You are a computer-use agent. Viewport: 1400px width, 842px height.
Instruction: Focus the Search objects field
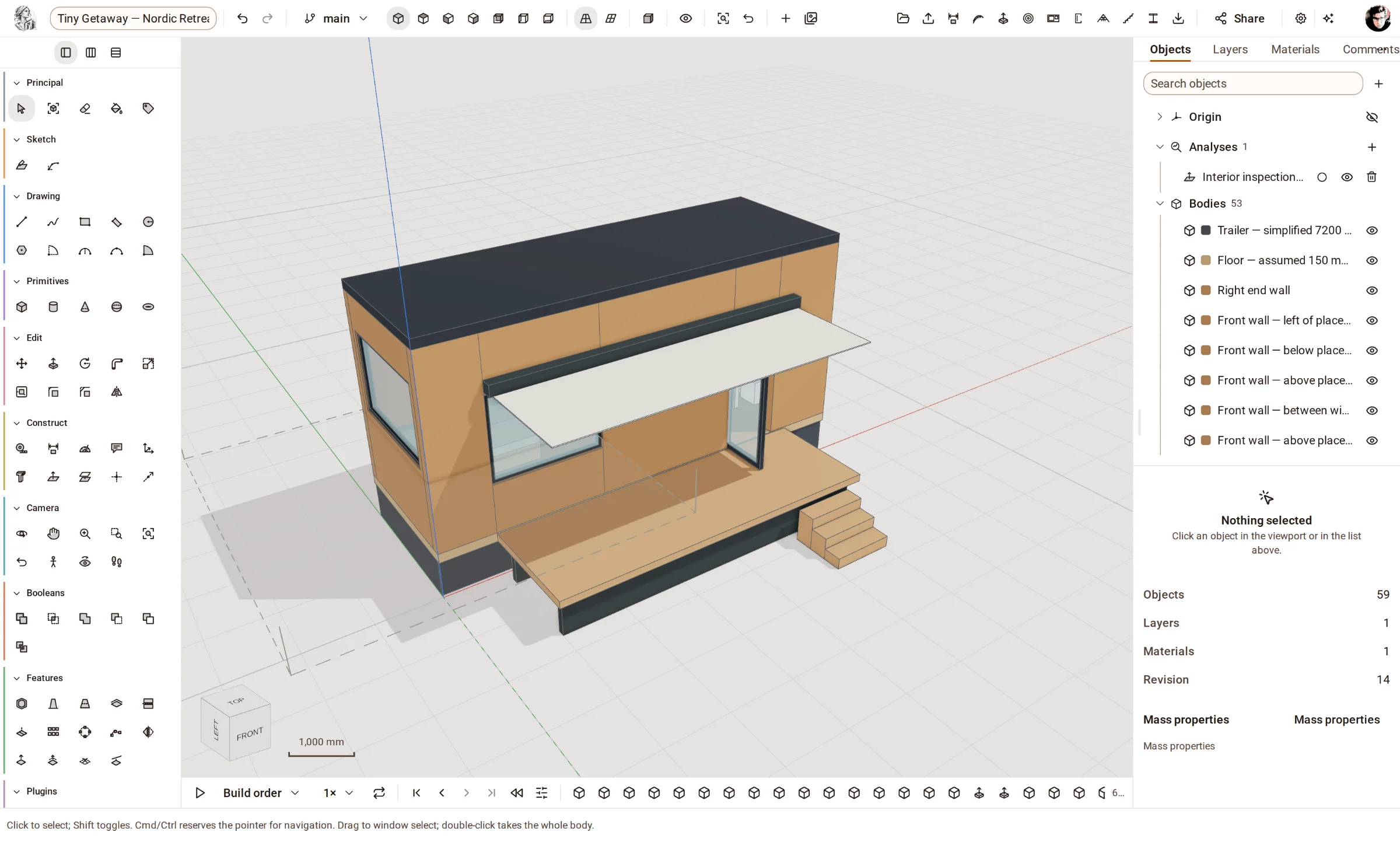point(1253,83)
